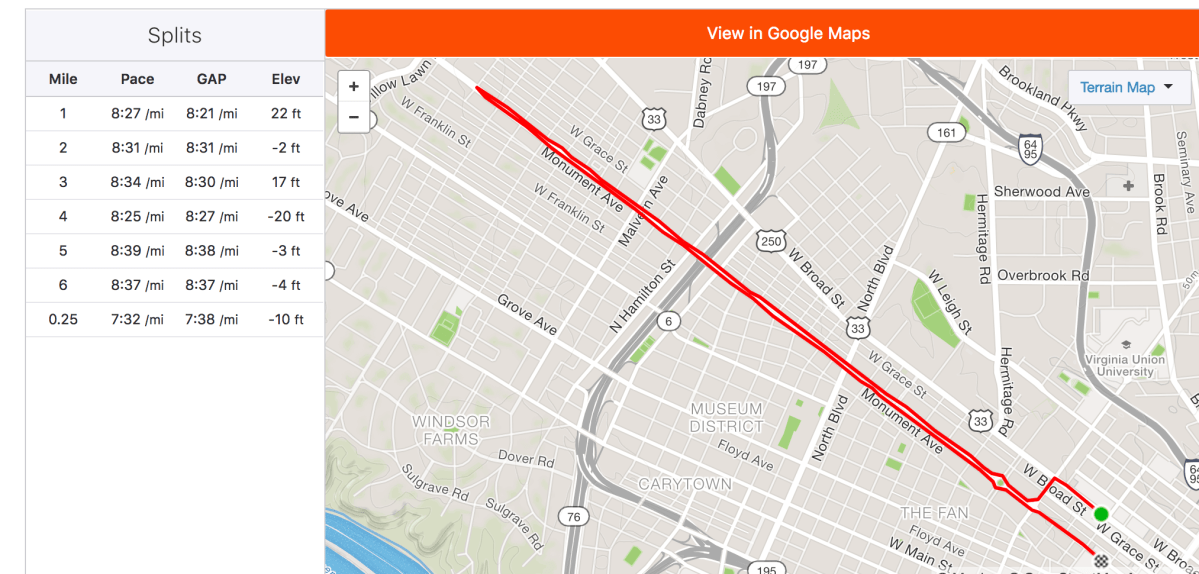
Task: Select the GAP column header
Action: (x=212, y=79)
